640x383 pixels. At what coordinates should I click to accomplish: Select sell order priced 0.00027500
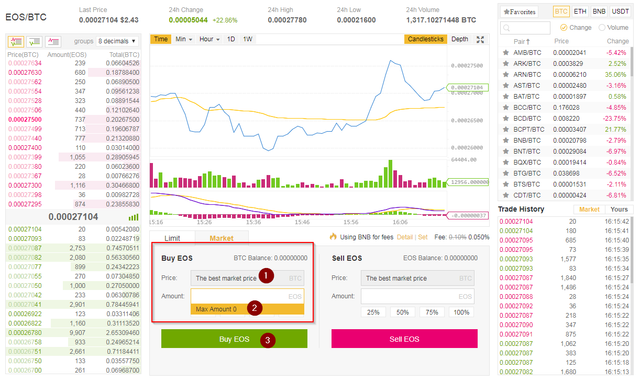click(x=74, y=120)
